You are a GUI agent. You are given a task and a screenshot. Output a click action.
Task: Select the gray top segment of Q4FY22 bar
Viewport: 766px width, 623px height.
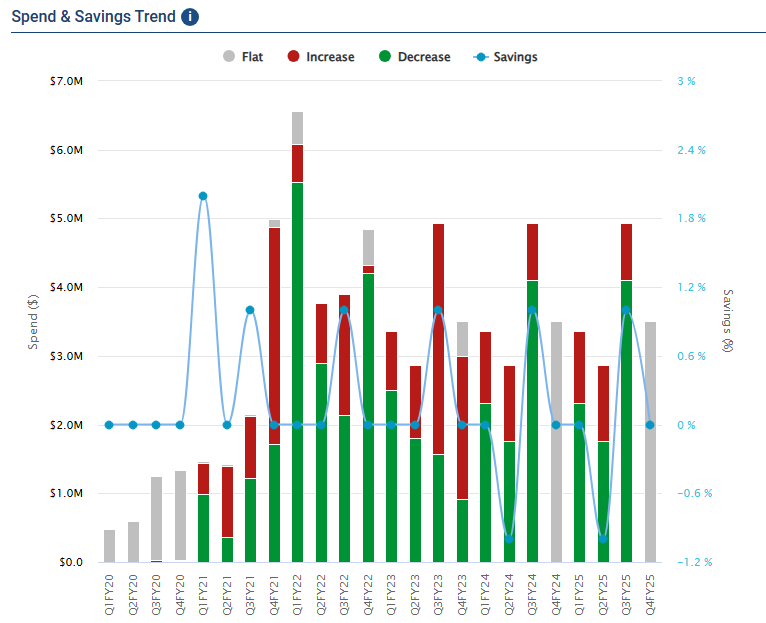368,247
